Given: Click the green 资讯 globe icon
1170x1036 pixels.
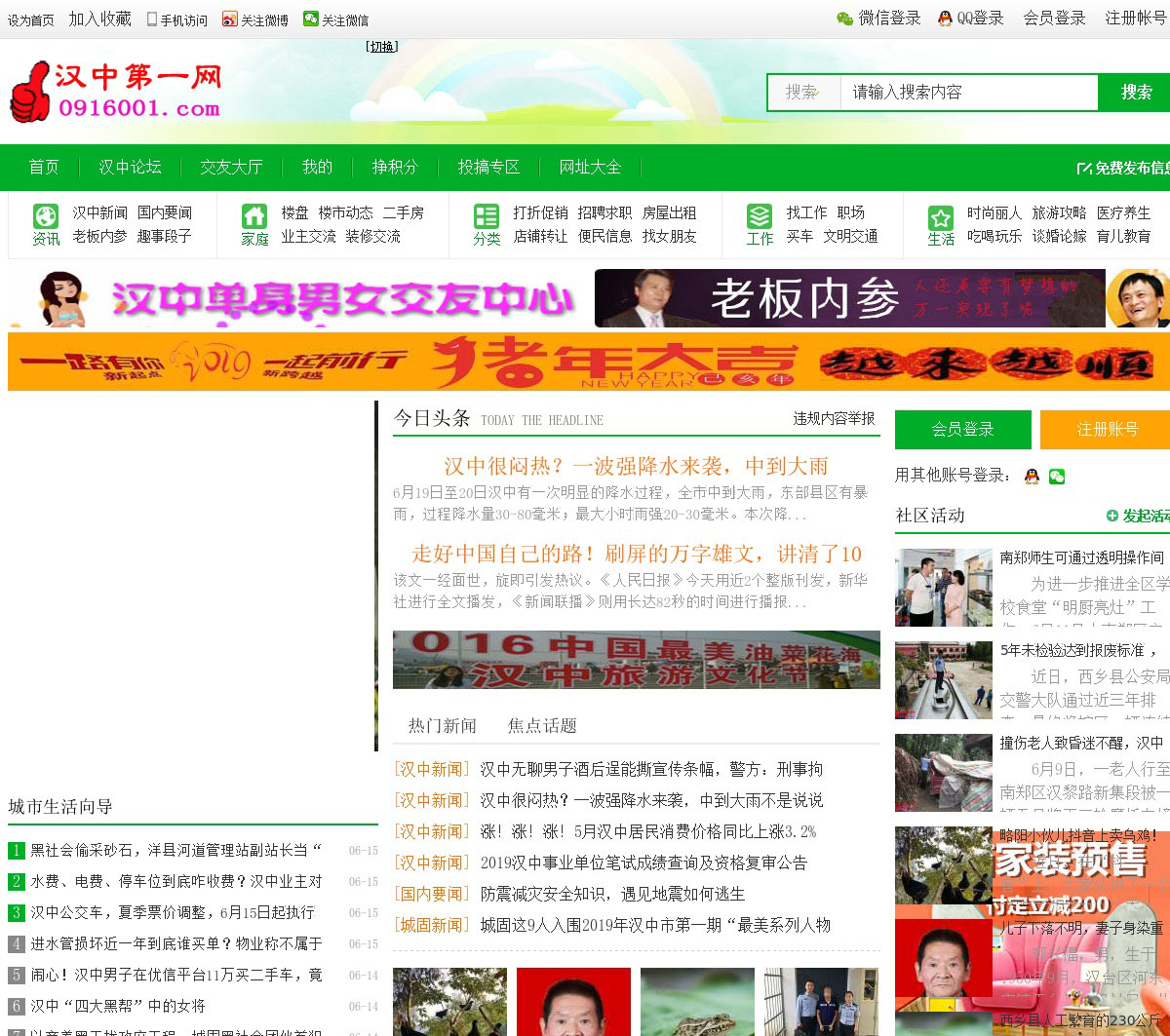Looking at the screenshot, I should tap(46, 215).
